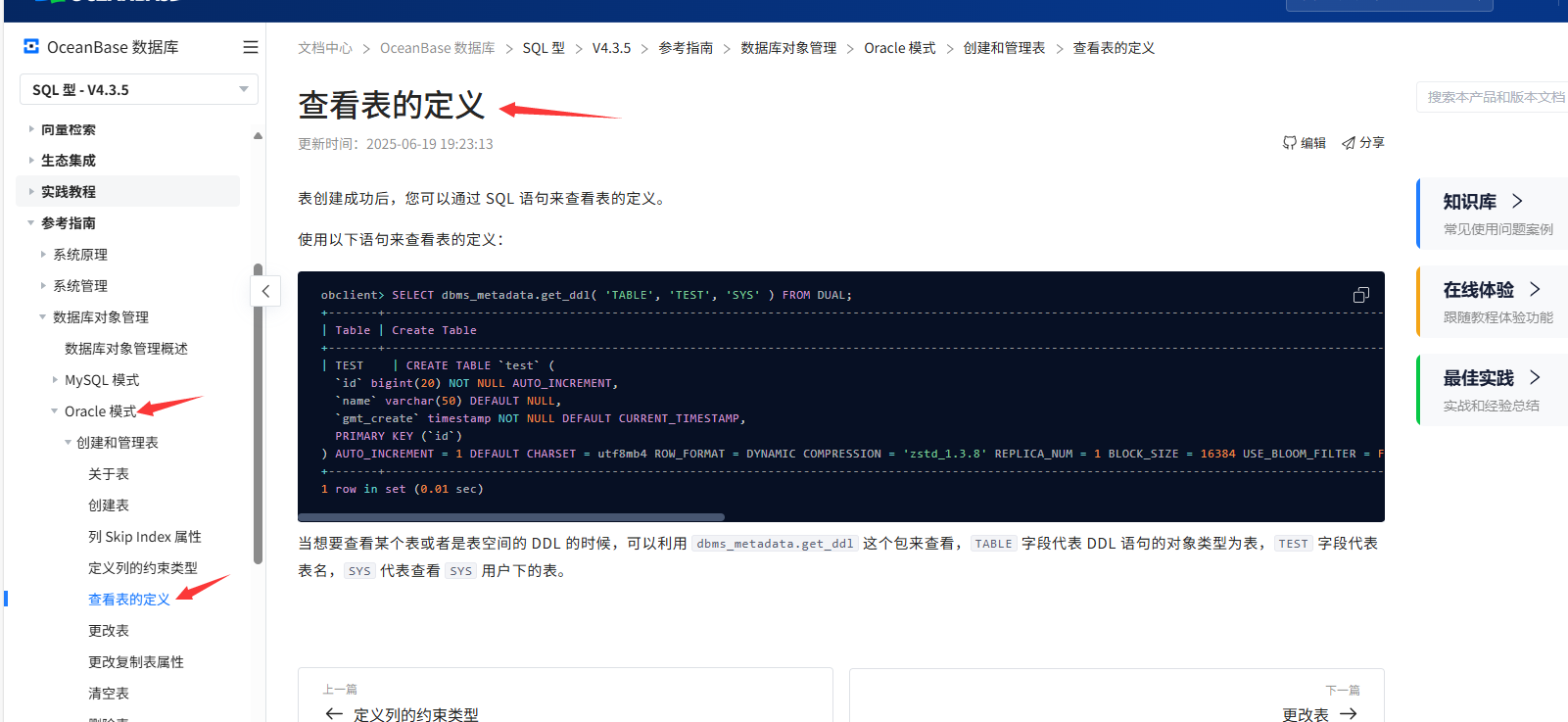Collapse the 创建和管理表 tree node
The width and height of the screenshot is (1568, 722).
coord(68,443)
